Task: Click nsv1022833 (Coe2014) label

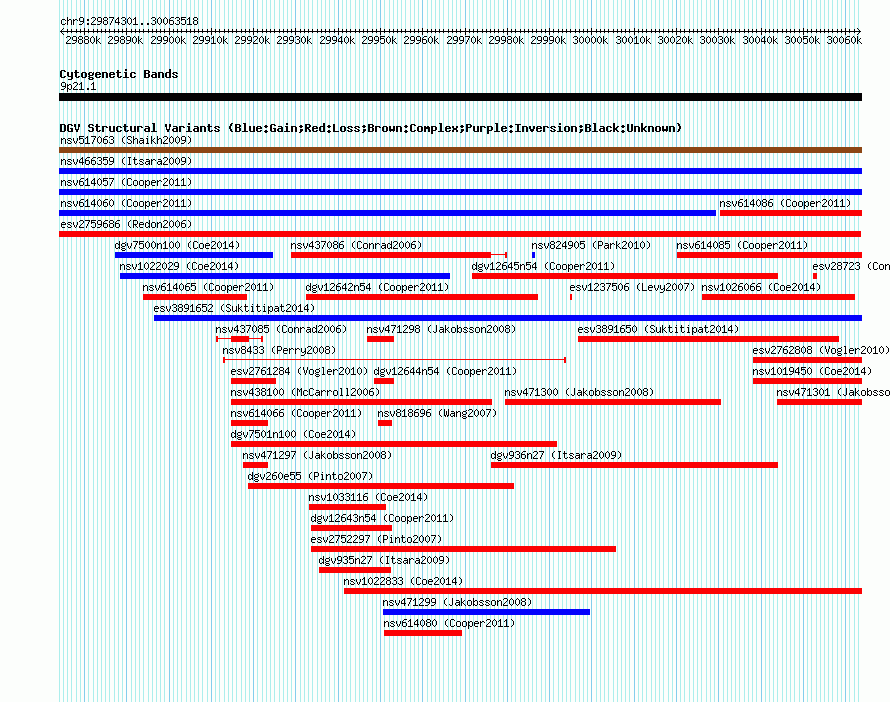Action: [403, 581]
